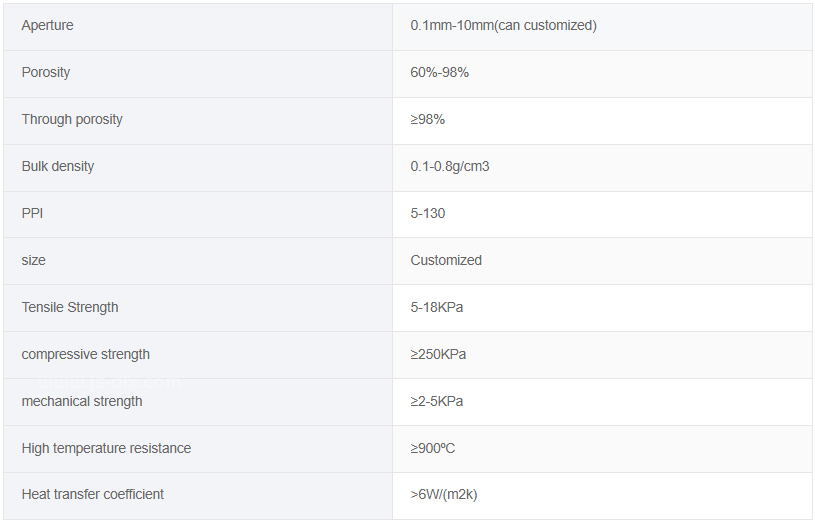
Task: Select the Customized size value
Action: [446, 260]
